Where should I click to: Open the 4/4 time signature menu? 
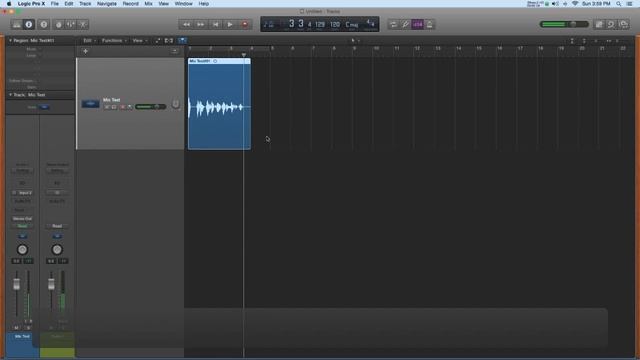coord(370,24)
